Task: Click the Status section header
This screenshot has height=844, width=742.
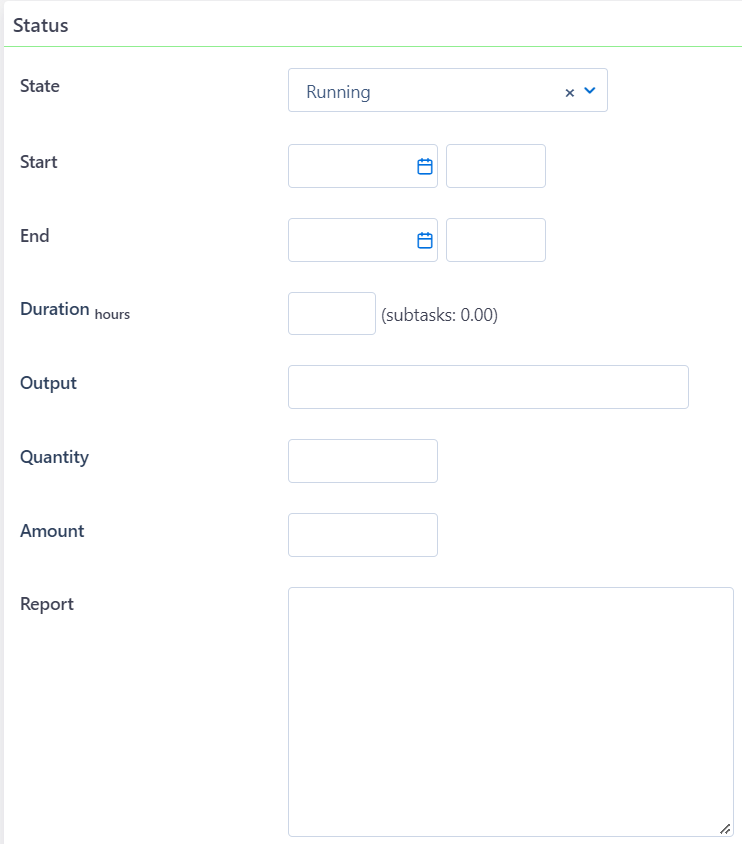Action: (42, 25)
